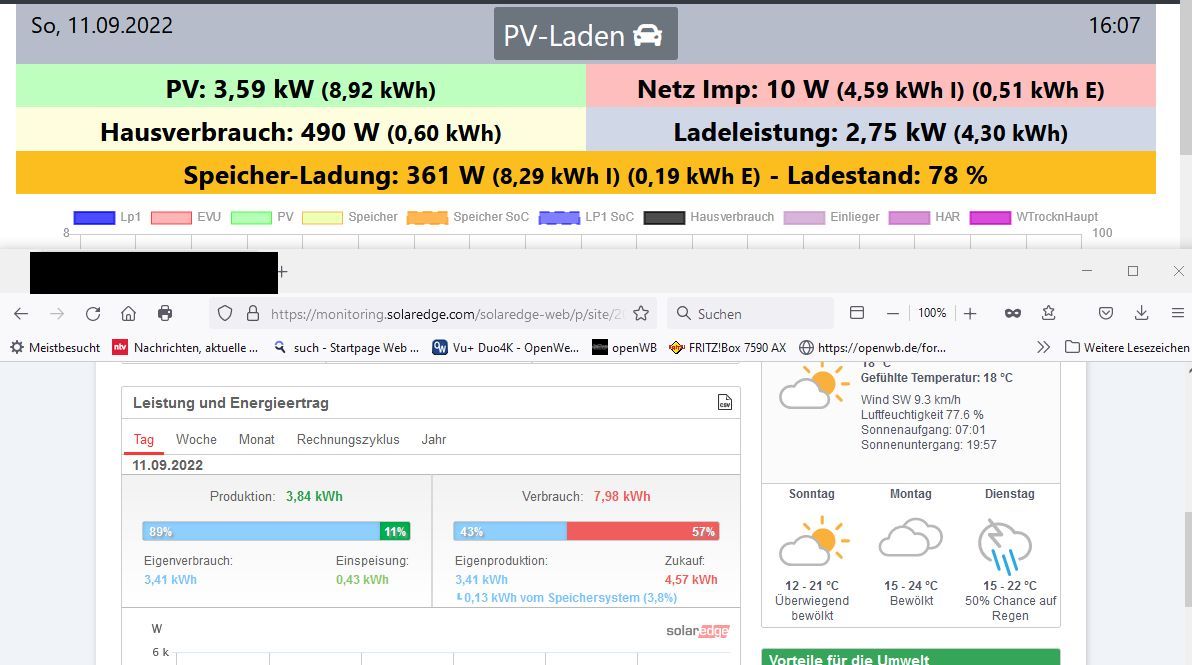1192x665 pixels.
Task: Maximize the Firefox window
Action: [x=1133, y=271]
